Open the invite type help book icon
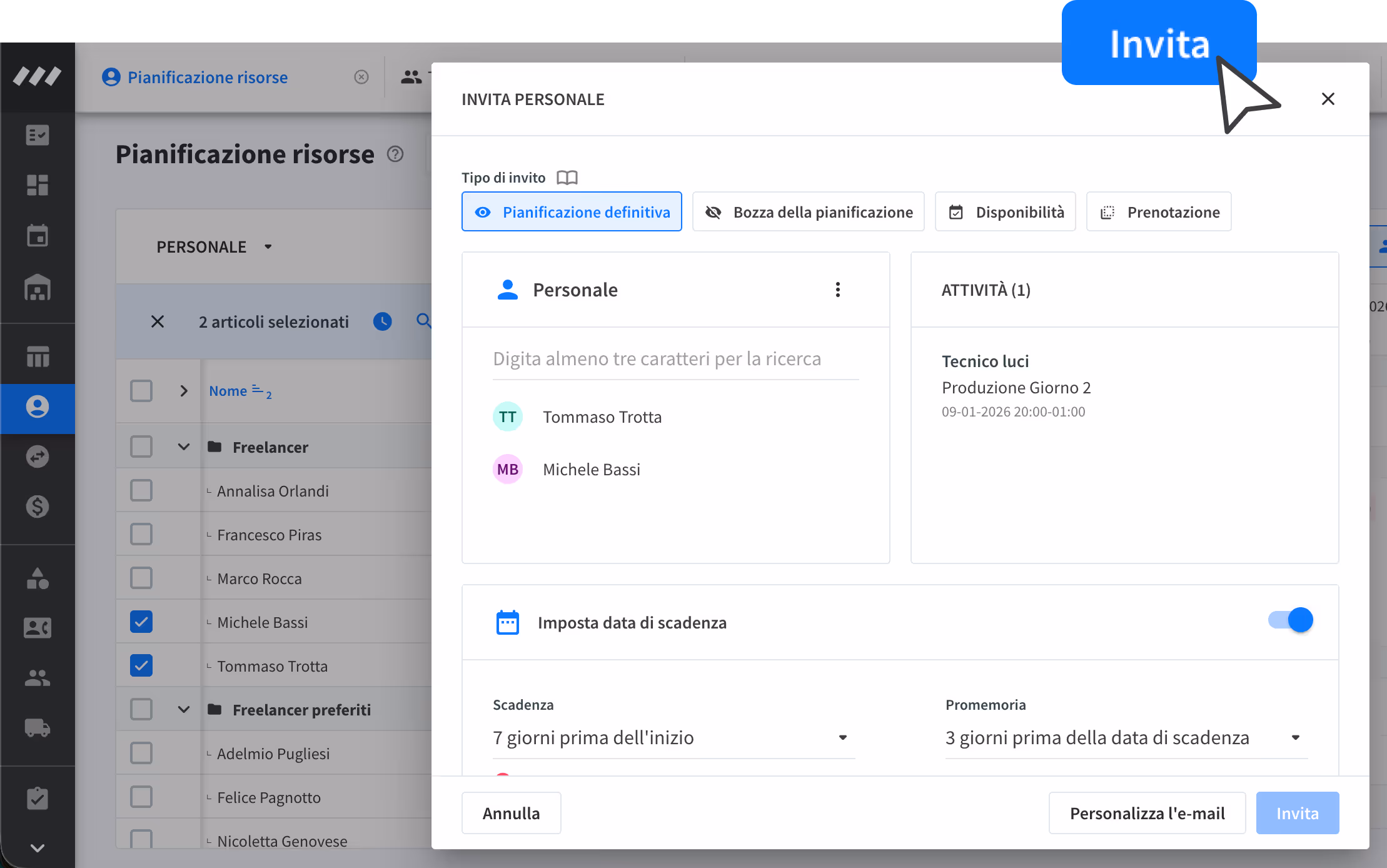The width and height of the screenshot is (1387, 868). tap(567, 178)
